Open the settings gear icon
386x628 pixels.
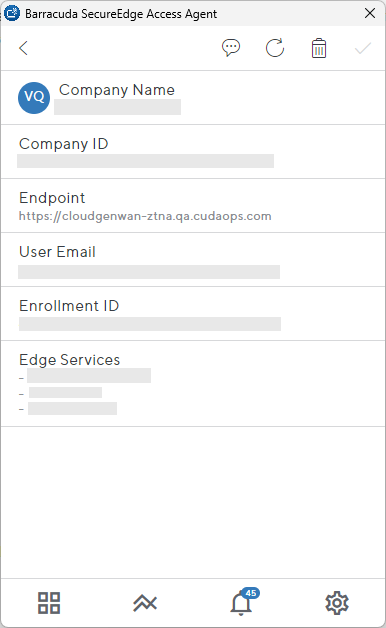pos(337,603)
